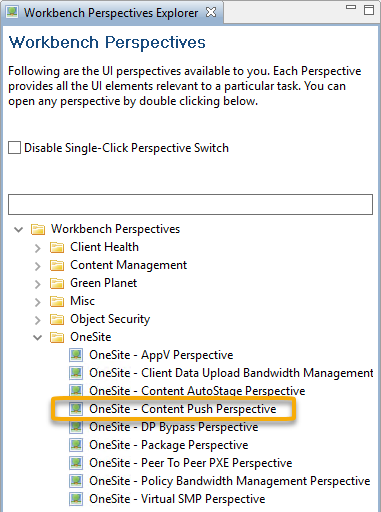This screenshot has height=512, width=381.
Task: Close the Workbench Perspectives Explorer tab
Action: coord(211,12)
